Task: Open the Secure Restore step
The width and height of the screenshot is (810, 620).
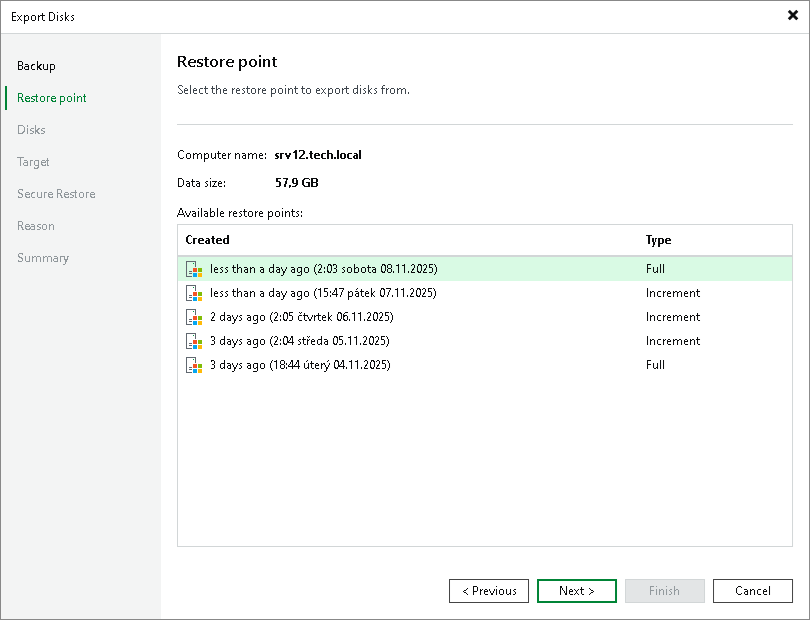Action: (x=56, y=193)
